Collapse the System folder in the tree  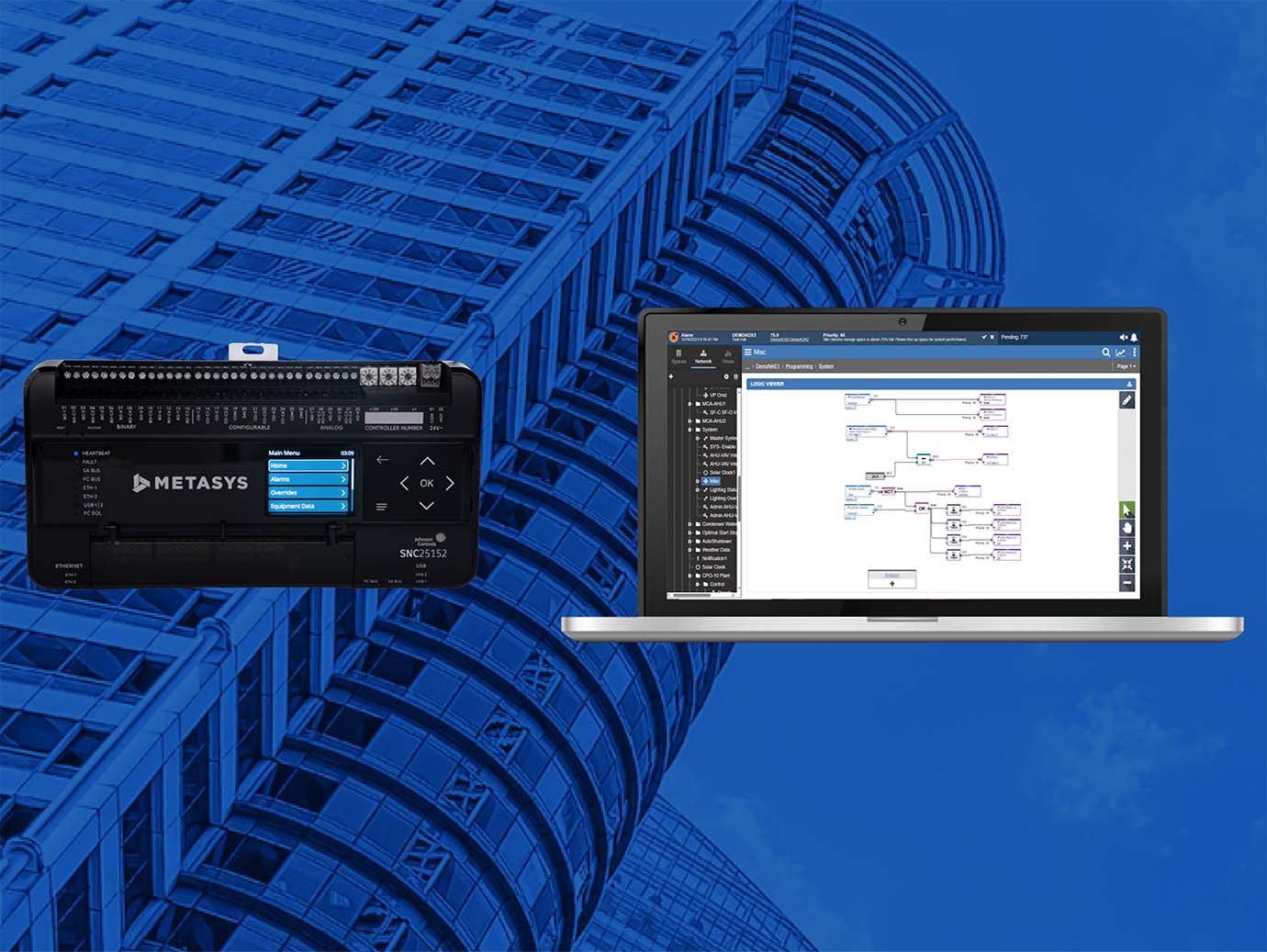pyautogui.click(x=689, y=428)
